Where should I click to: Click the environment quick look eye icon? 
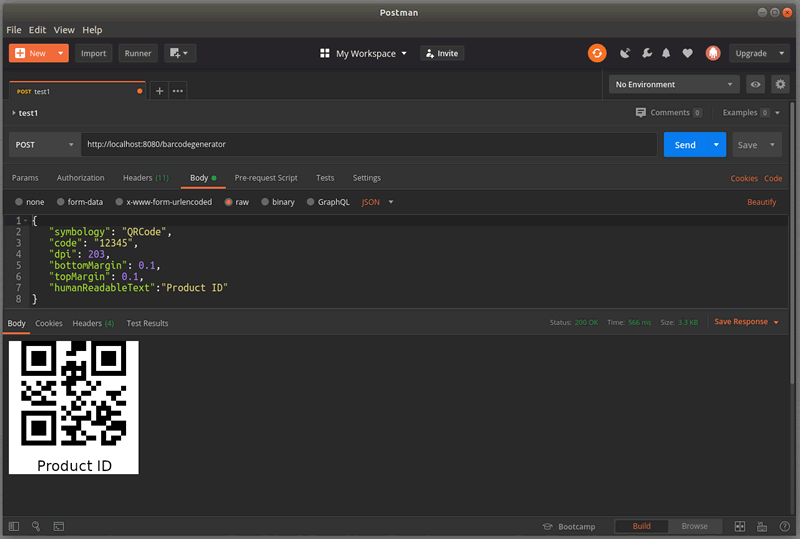[755, 84]
